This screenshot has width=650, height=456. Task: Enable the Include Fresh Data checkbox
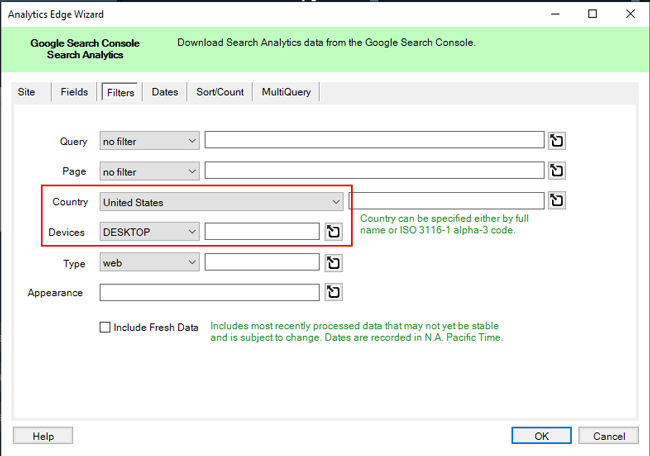[x=105, y=327]
